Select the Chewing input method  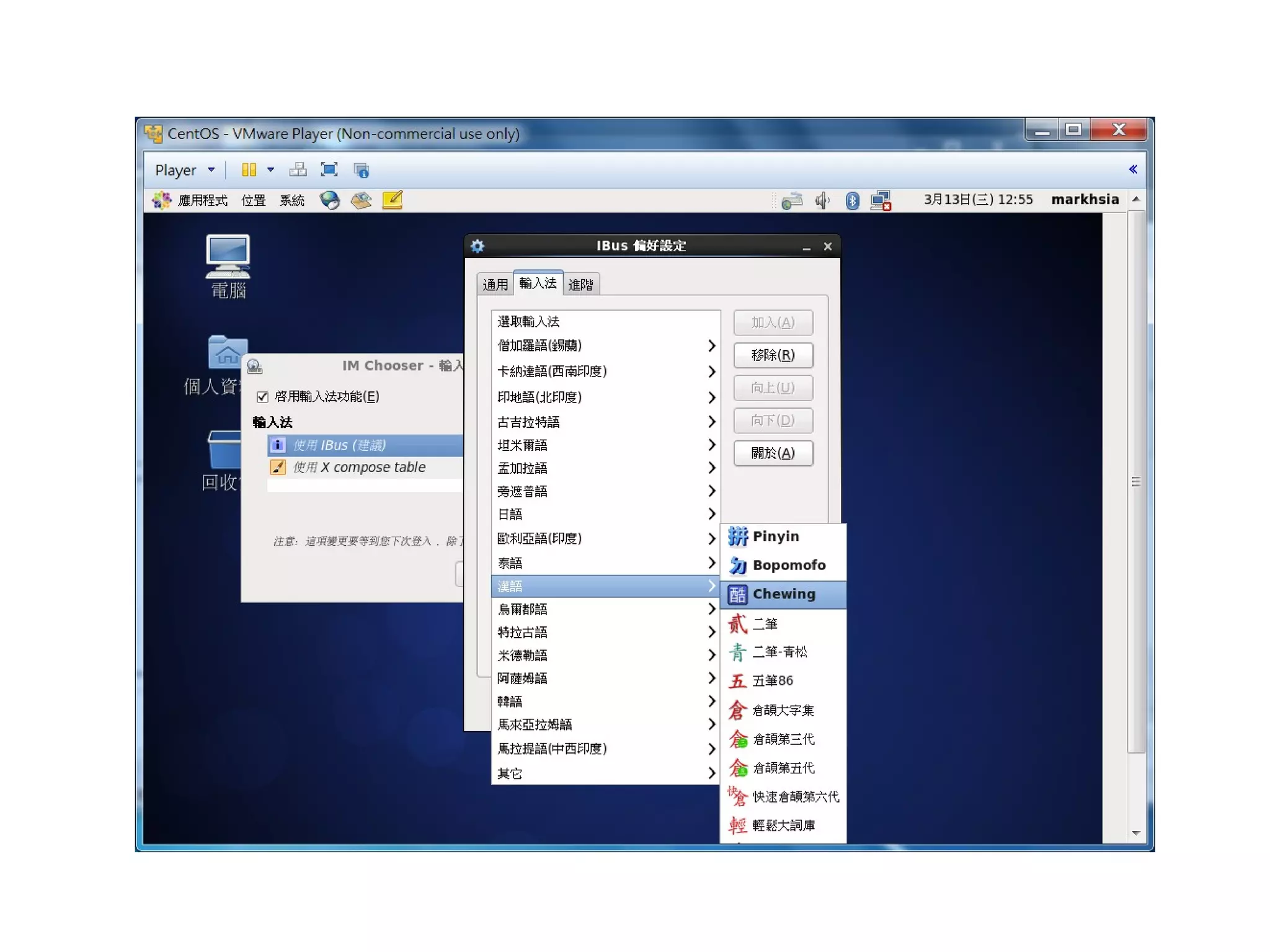pos(783,594)
